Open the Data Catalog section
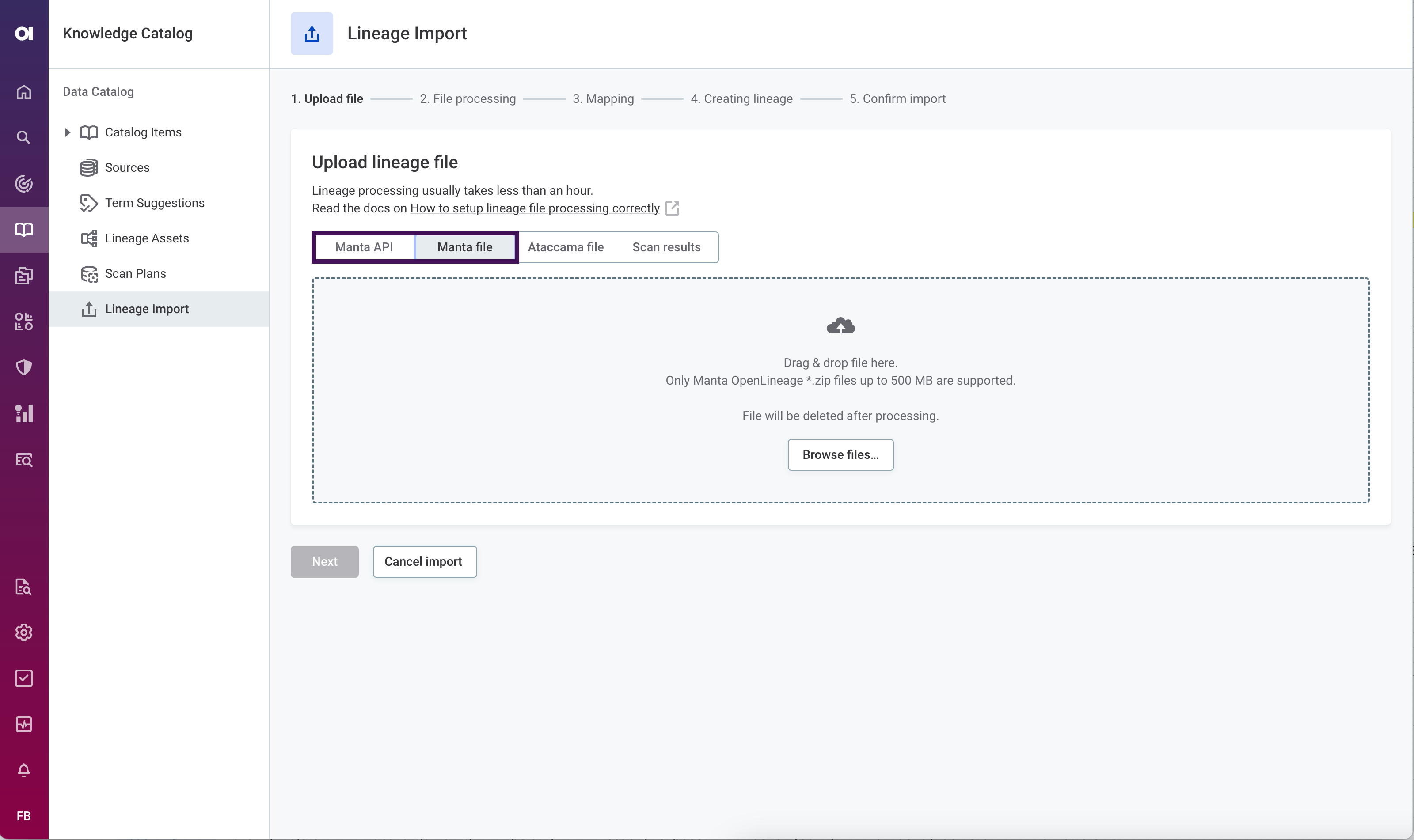Screen dimensions: 1414x840 tap(98, 91)
